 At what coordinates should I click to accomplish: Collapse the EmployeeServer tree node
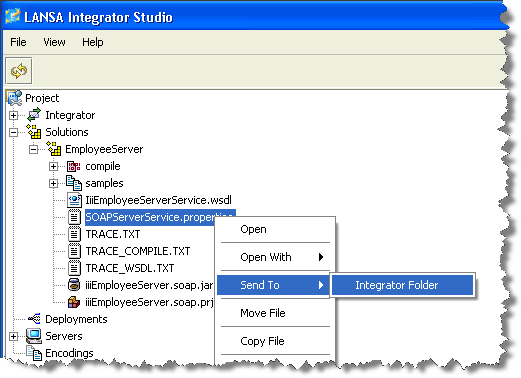coord(33,149)
